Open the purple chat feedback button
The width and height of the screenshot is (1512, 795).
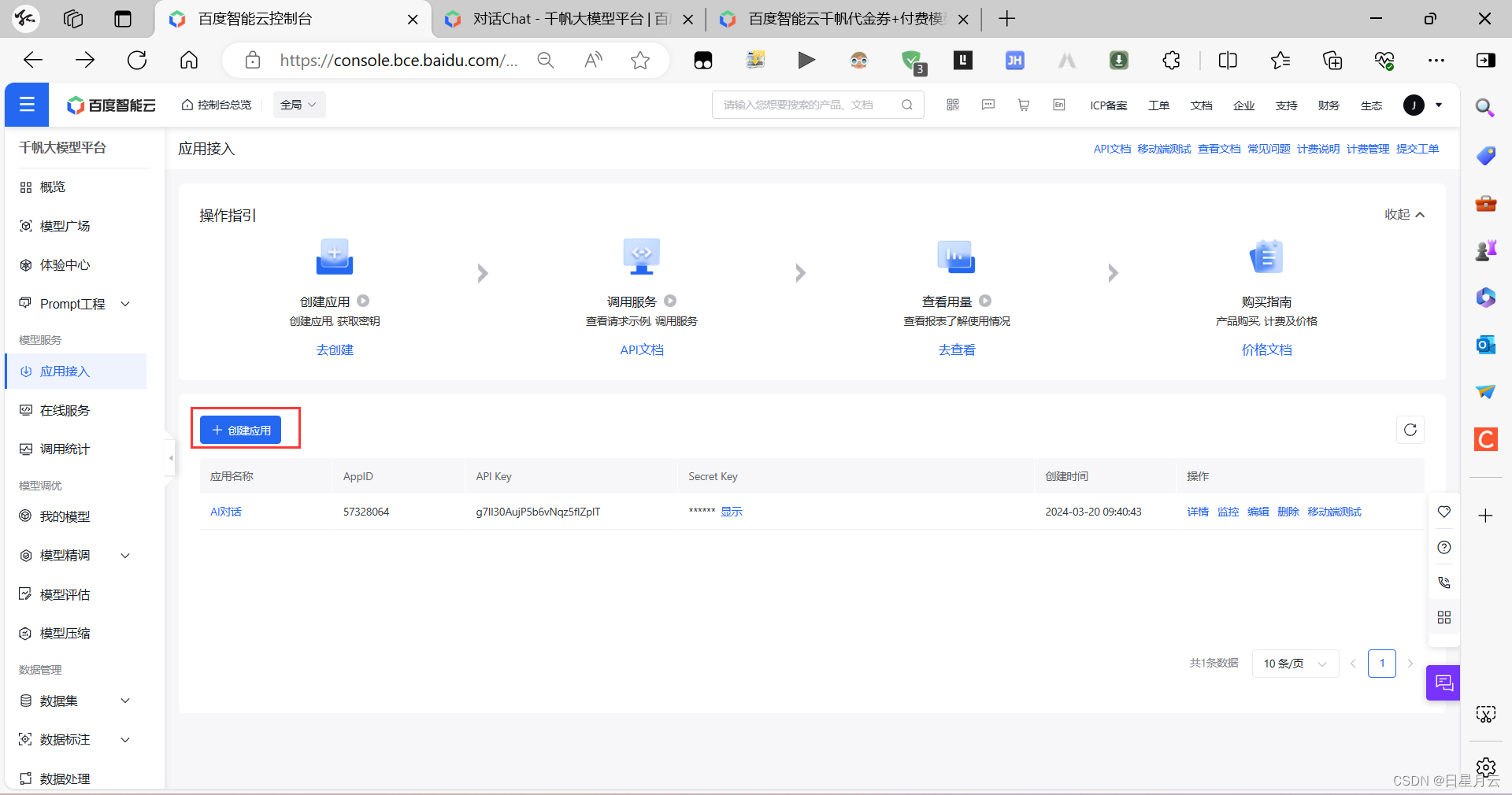[x=1443, y=682]
